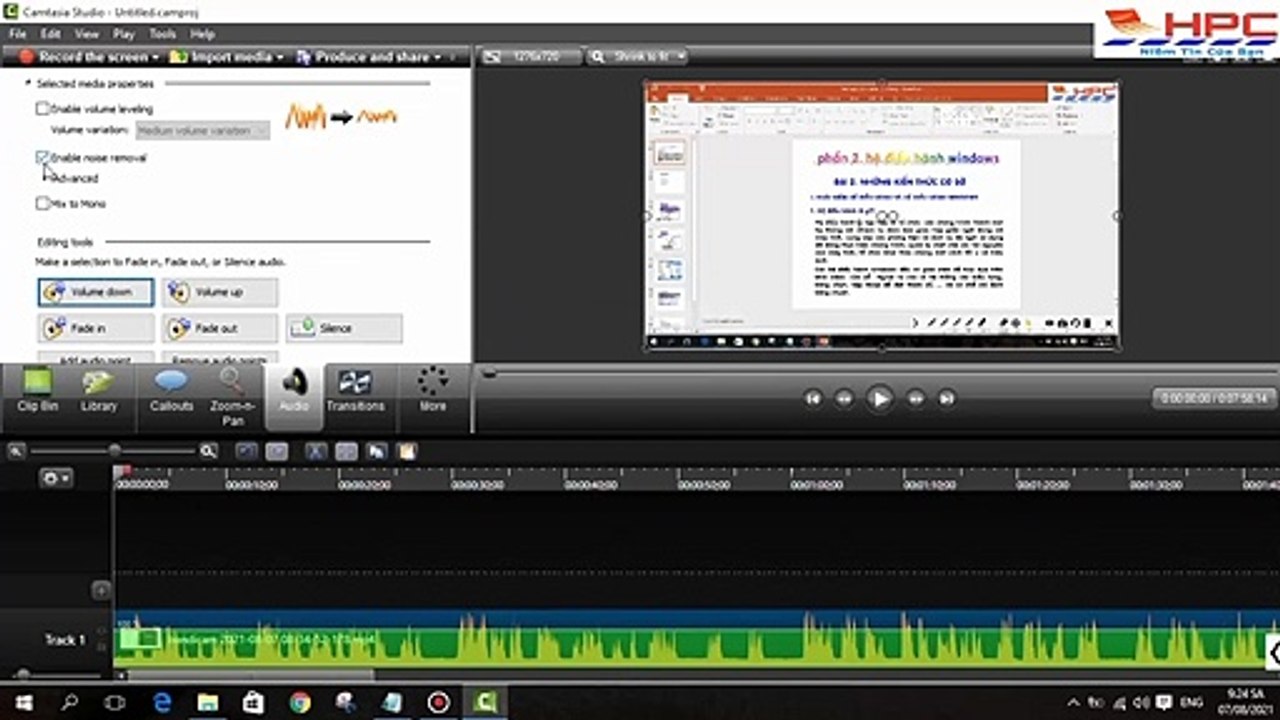Open the Transitions tab
The image size is (1280, 720).
pos(355,392)
